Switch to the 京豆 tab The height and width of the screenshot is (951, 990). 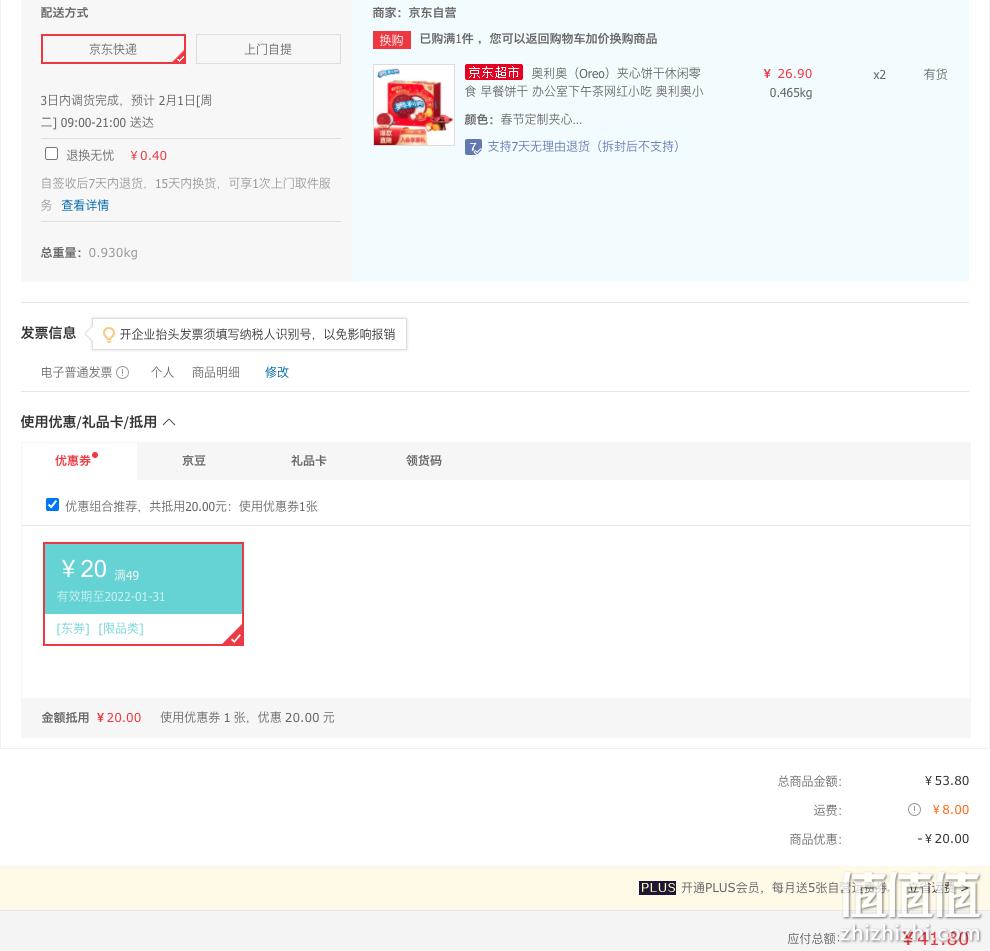[194, 461]
